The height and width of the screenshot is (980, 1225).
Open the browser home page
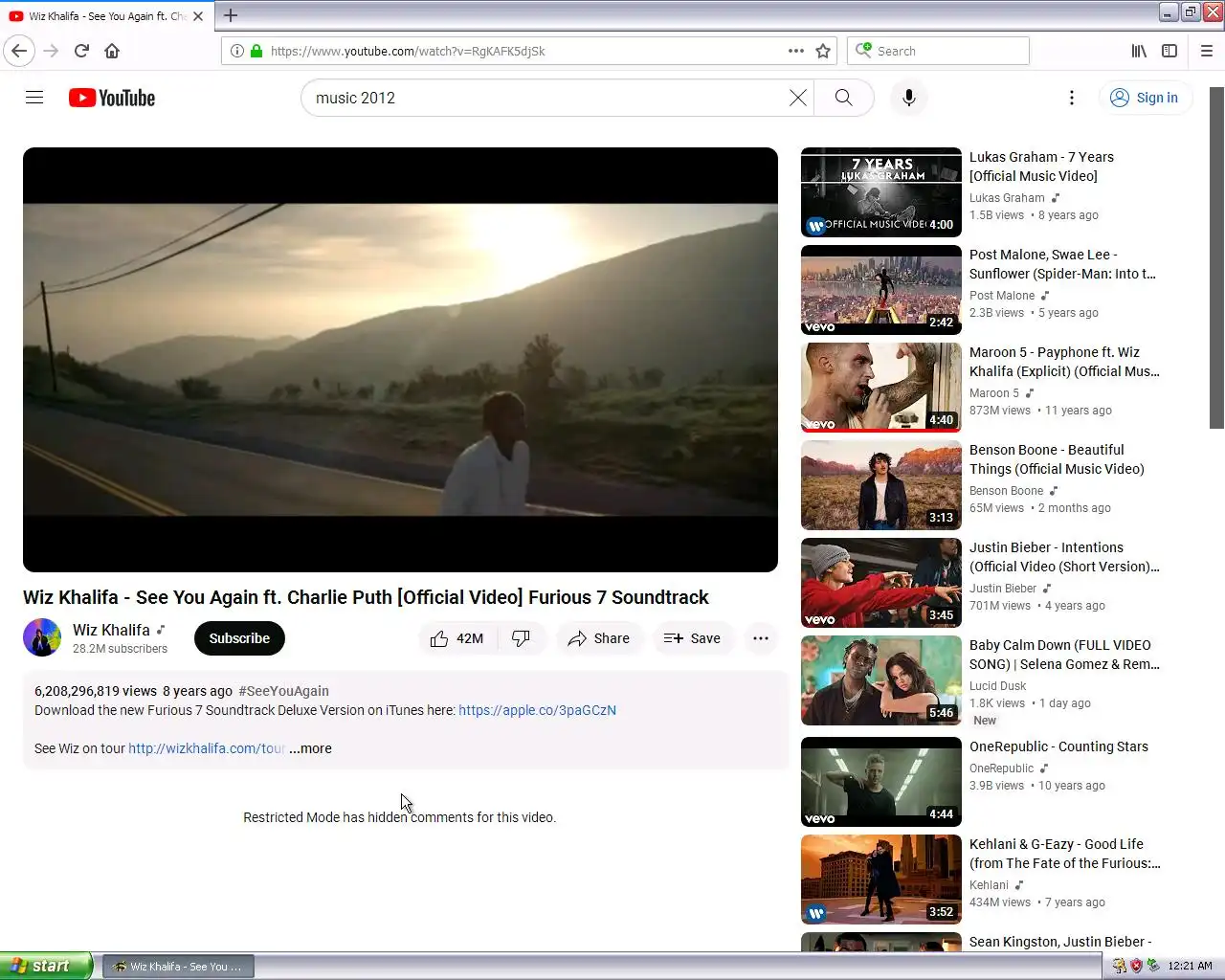(x=112, y=51)
